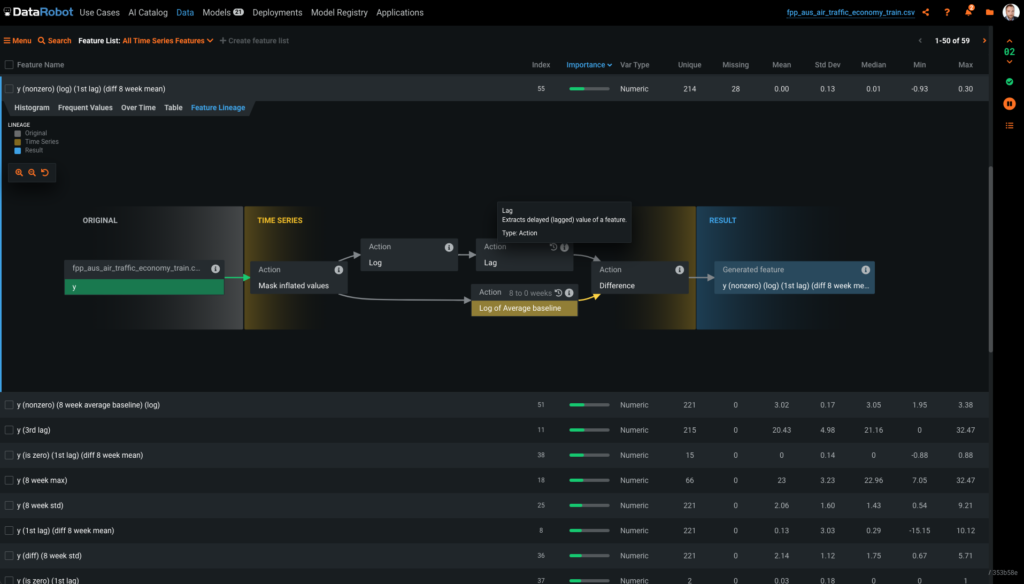The height and width of the screenshot is (584, 1024).
Task: Open the notifications bell
Action: (x=967, y=12)
